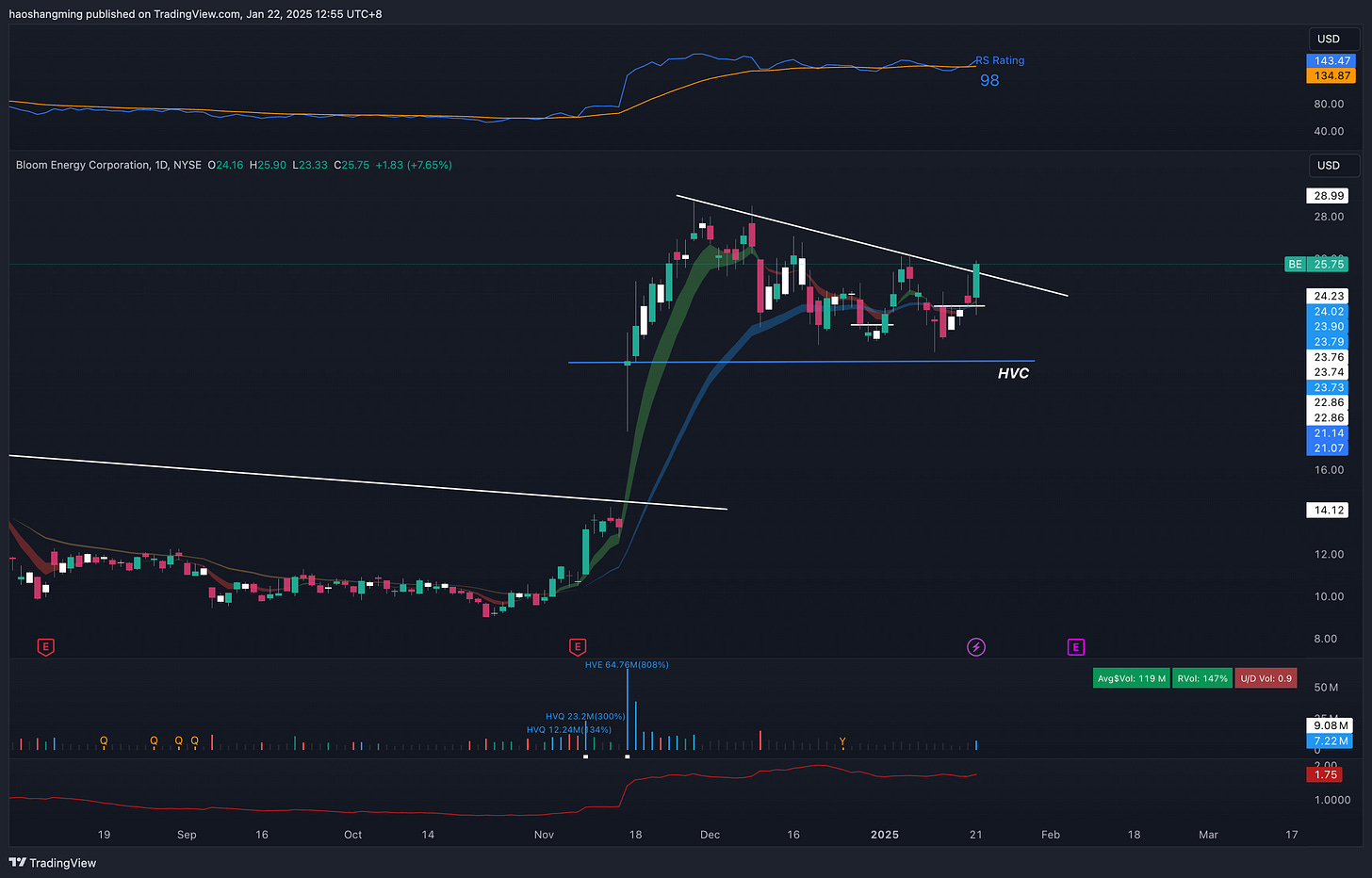Screen dimensions: 1372x878
Task: Click the 23.90 blue price label
Action: click(1329, 327)
